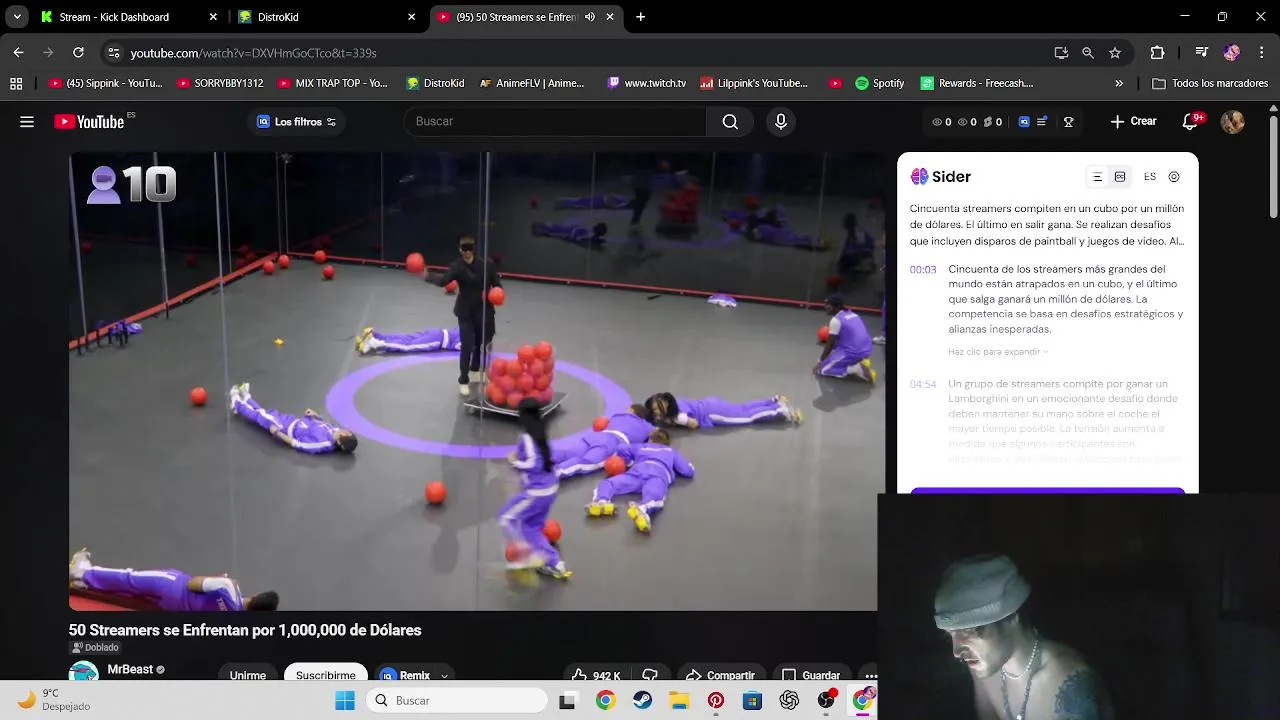This screenshot has width=1280, height=720.
Task: Open the vidIQ list icon with blue dot
Action: 1042,121
